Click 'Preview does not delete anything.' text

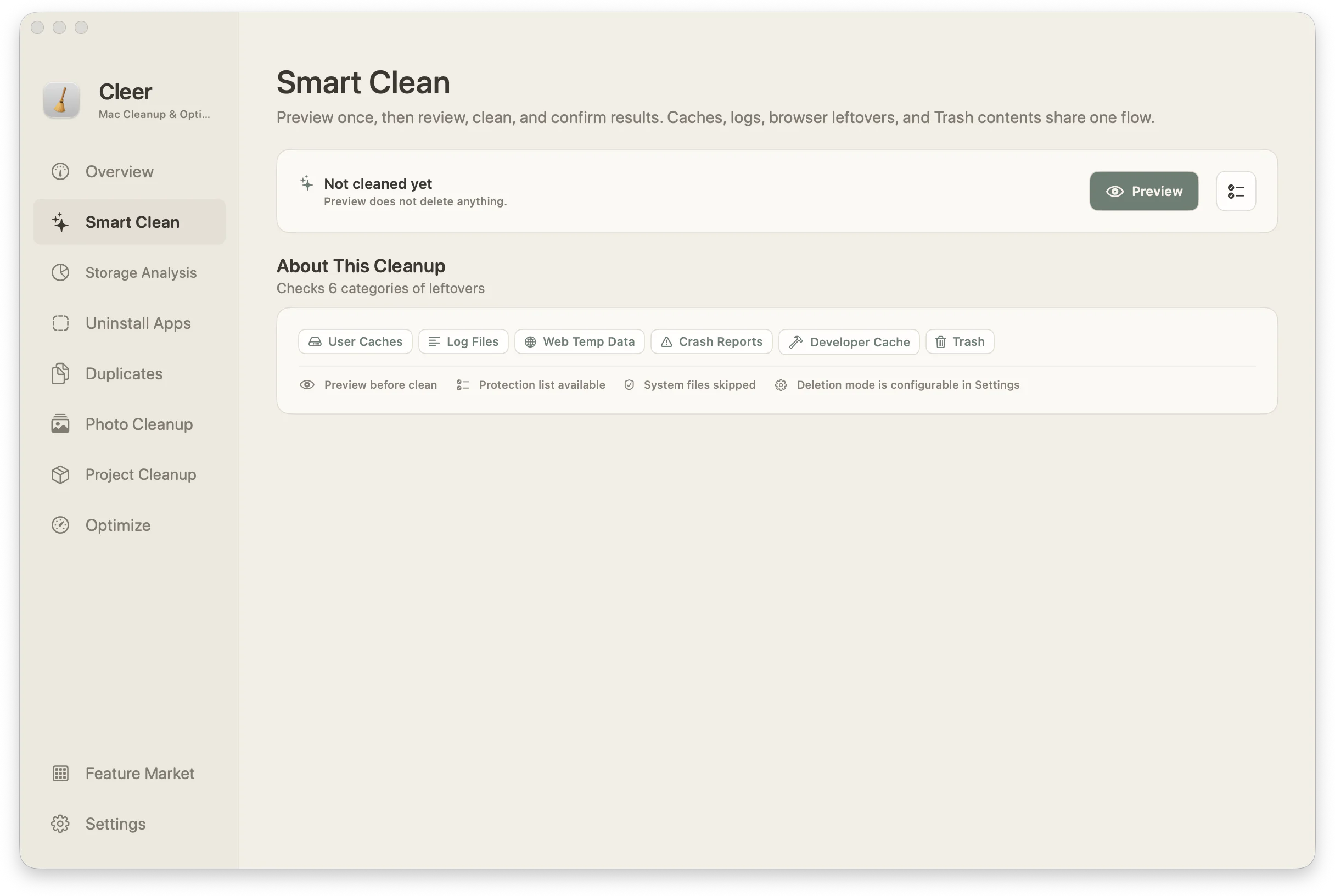tap(416, 201)
